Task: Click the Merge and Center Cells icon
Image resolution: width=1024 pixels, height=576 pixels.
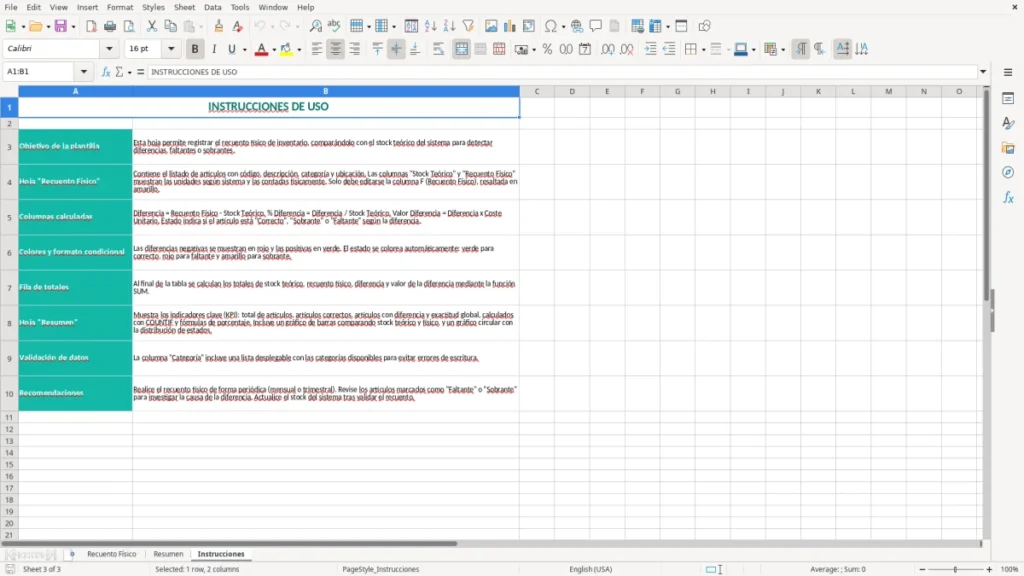Action: (461, 49)
